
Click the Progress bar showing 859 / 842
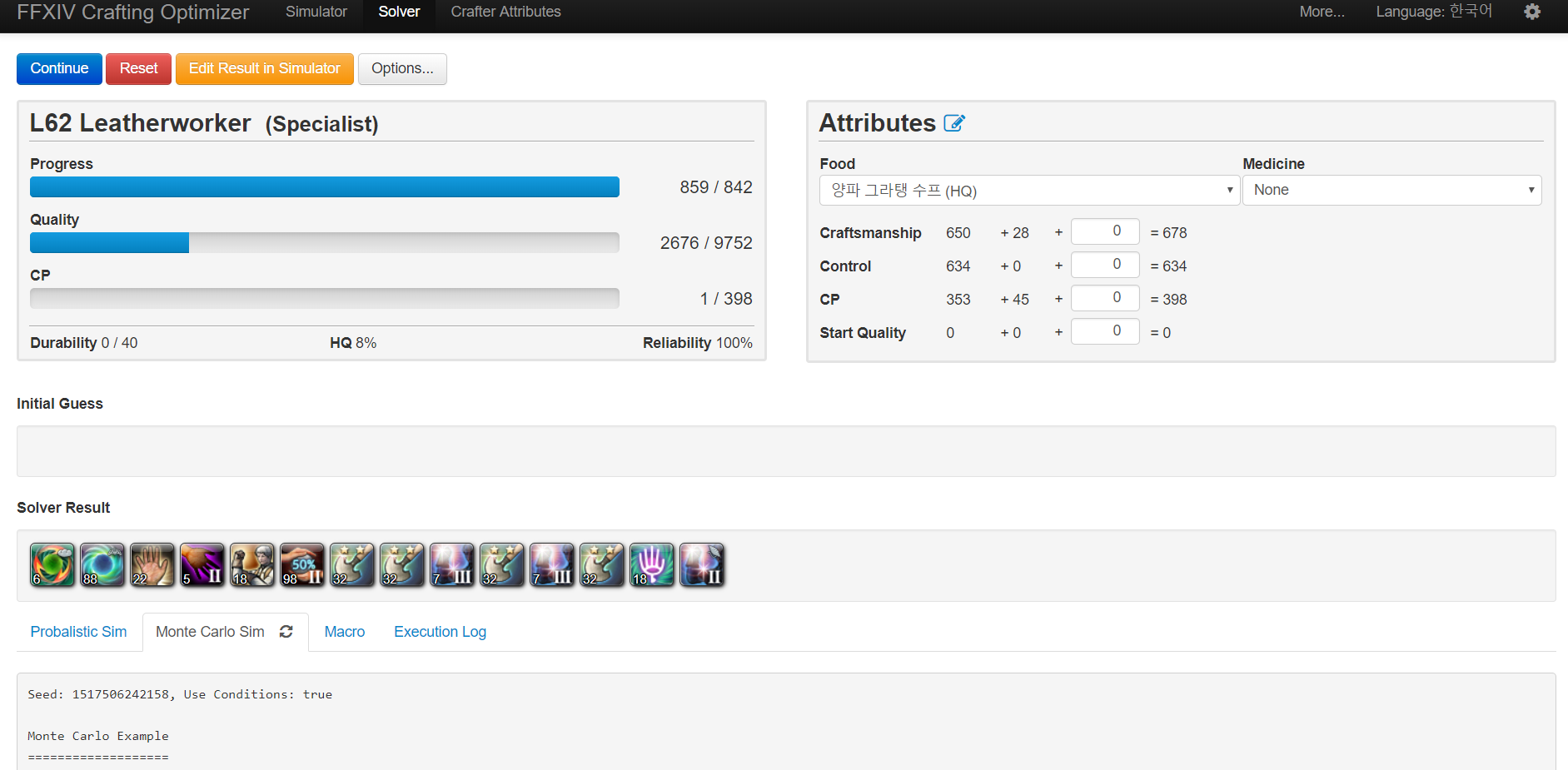pyautogui.click(x=325, y=186)
